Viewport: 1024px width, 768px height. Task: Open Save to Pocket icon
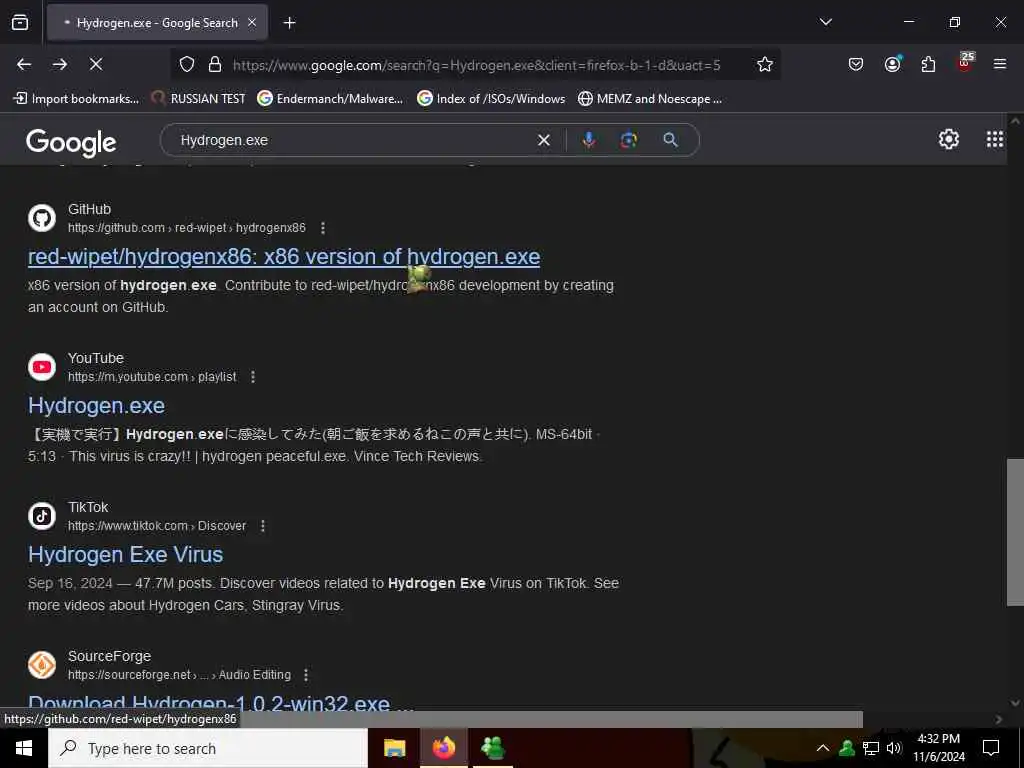856,64
